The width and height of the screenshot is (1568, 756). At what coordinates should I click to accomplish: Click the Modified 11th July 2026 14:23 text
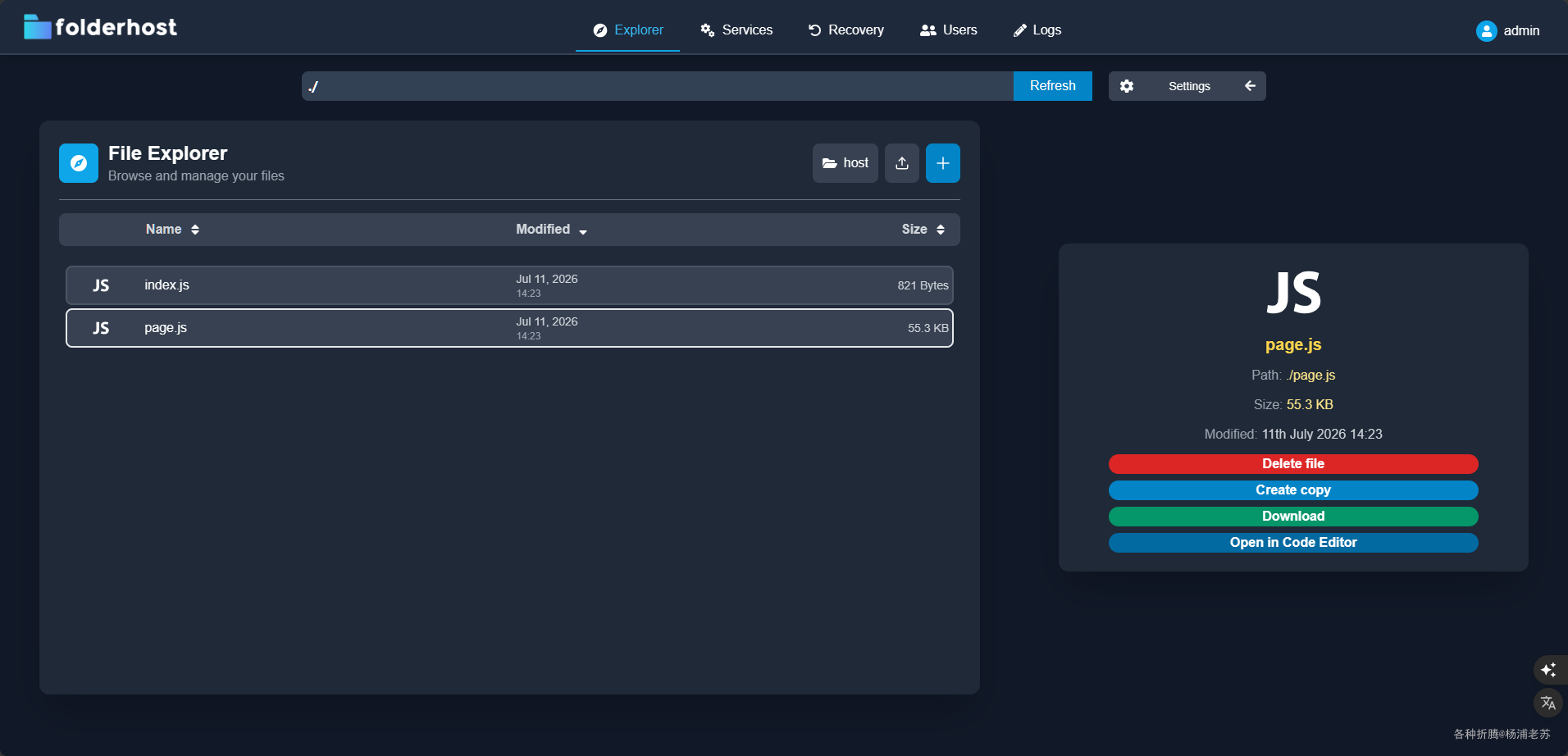click(x=1293, y=435)
